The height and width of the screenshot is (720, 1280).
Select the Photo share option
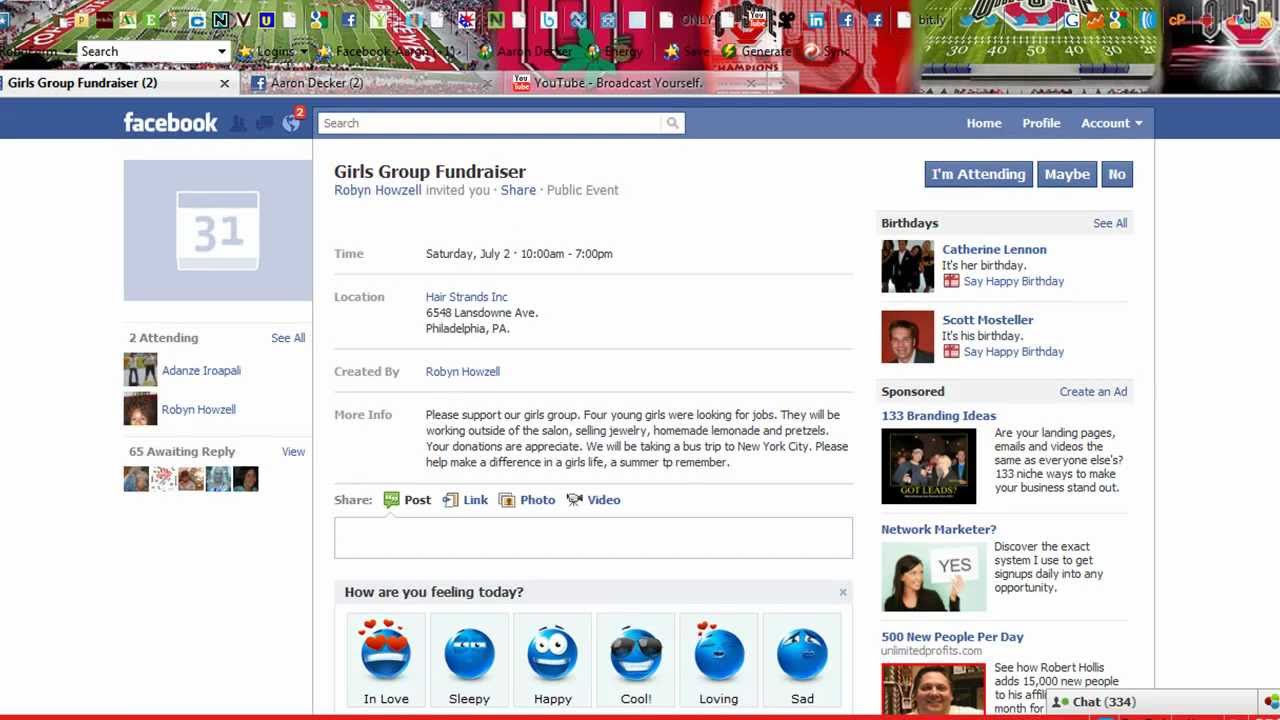coord(527,500)
